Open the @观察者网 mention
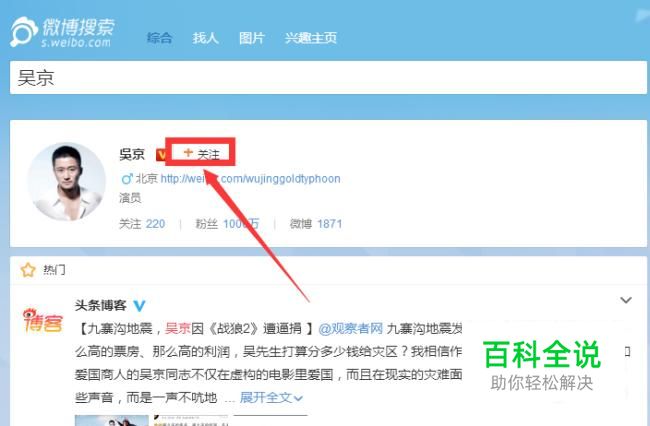Image resolution: width=650 pixels, height=426 pixels. point(351,329)
